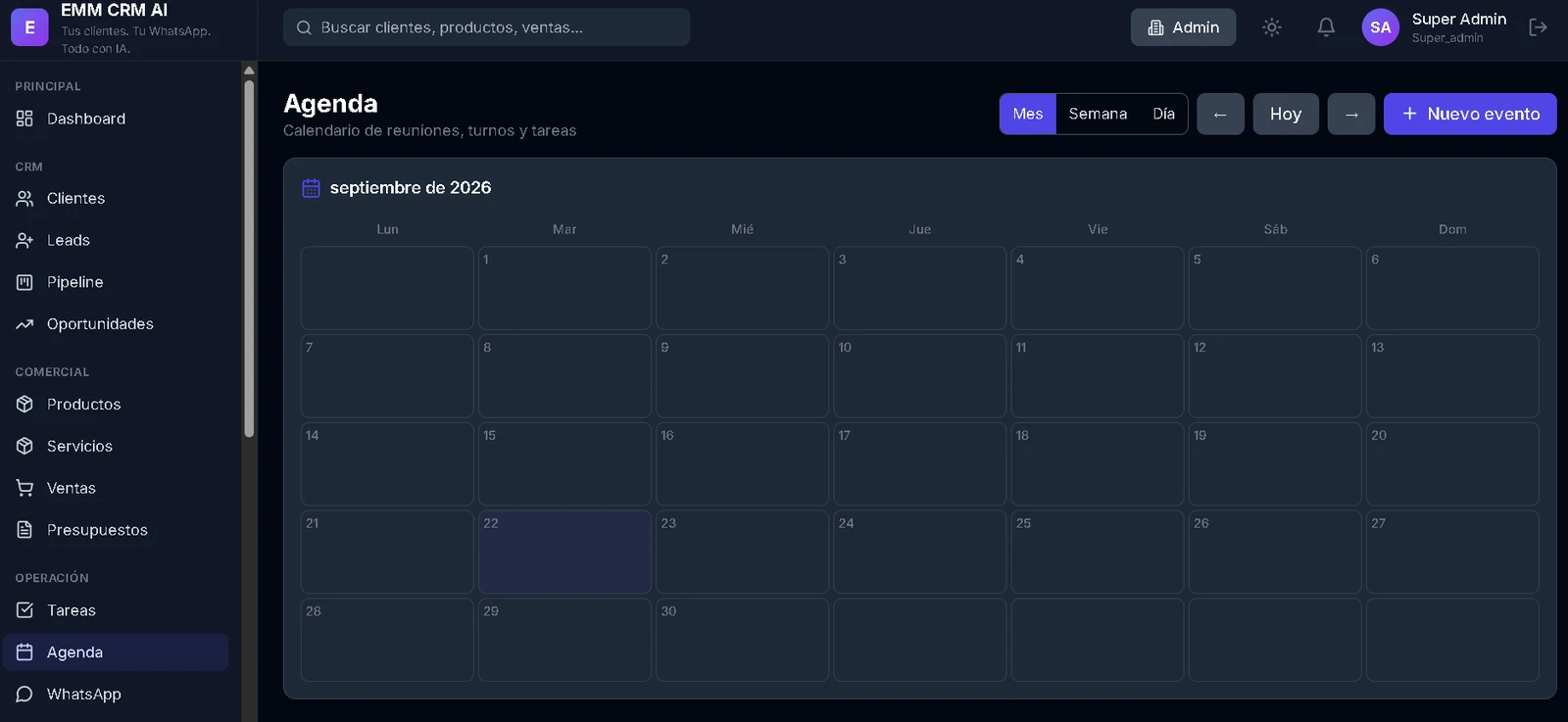The image size is (1568, 722).
Task: Select day 10 in the calendar
Action: 919,376
